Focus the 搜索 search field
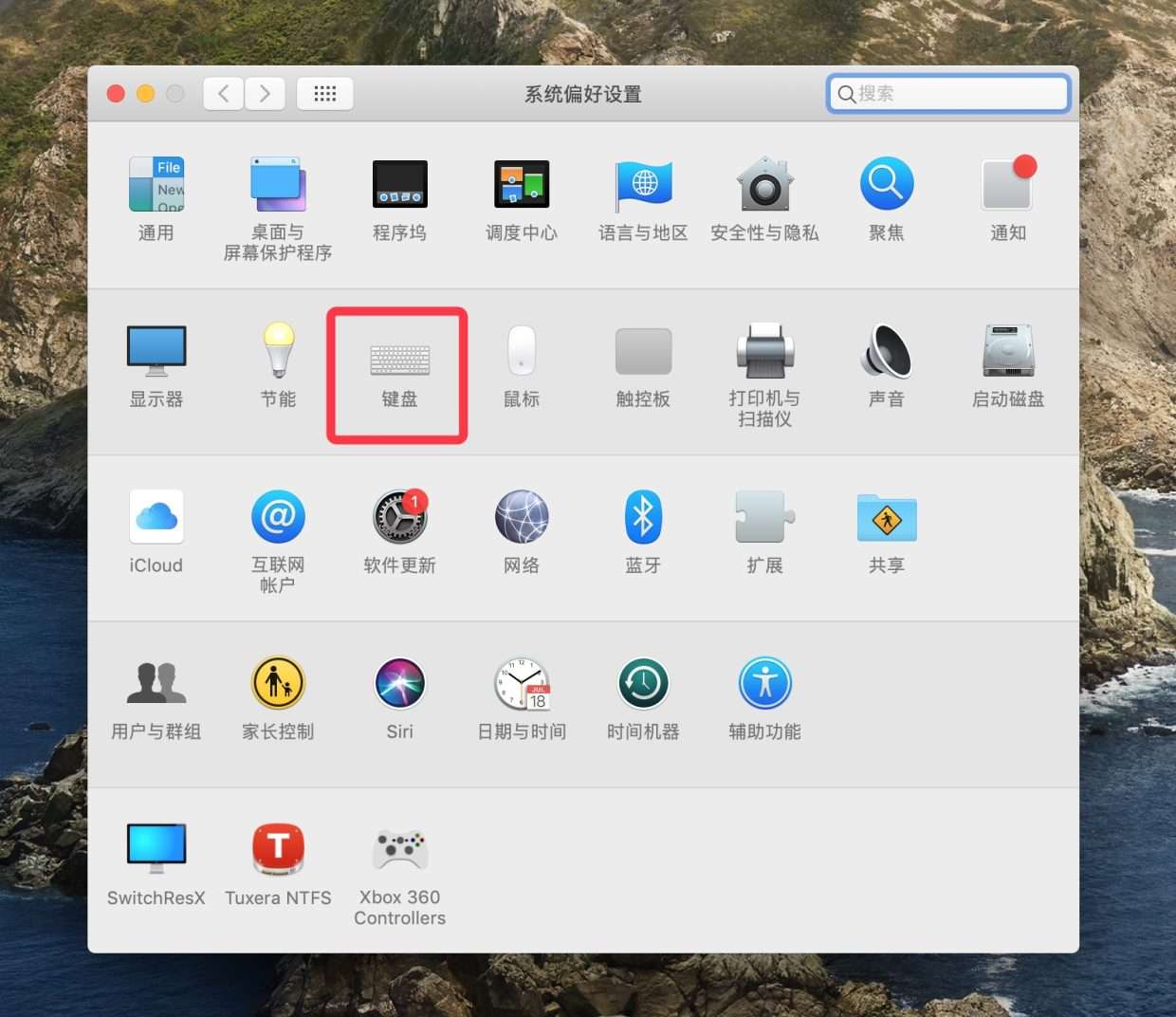1176x1017 pixels. [x=948, y=93]
